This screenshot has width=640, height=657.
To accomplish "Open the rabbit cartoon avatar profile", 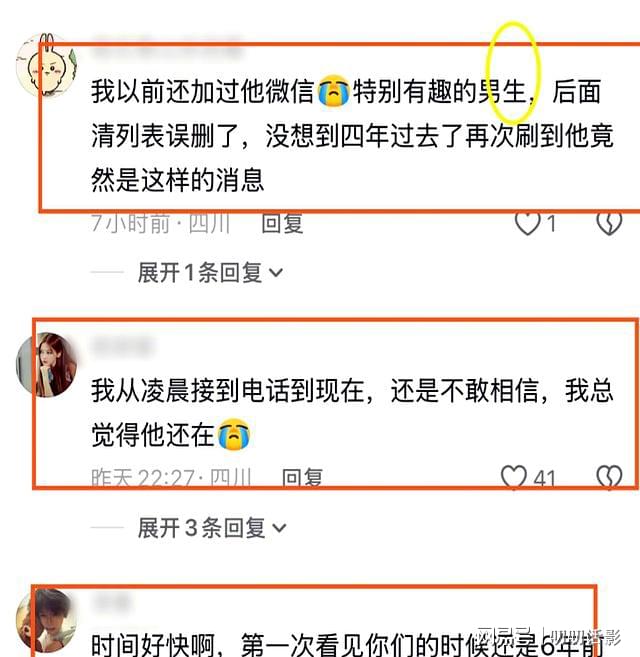I will [x=46, y=65].
